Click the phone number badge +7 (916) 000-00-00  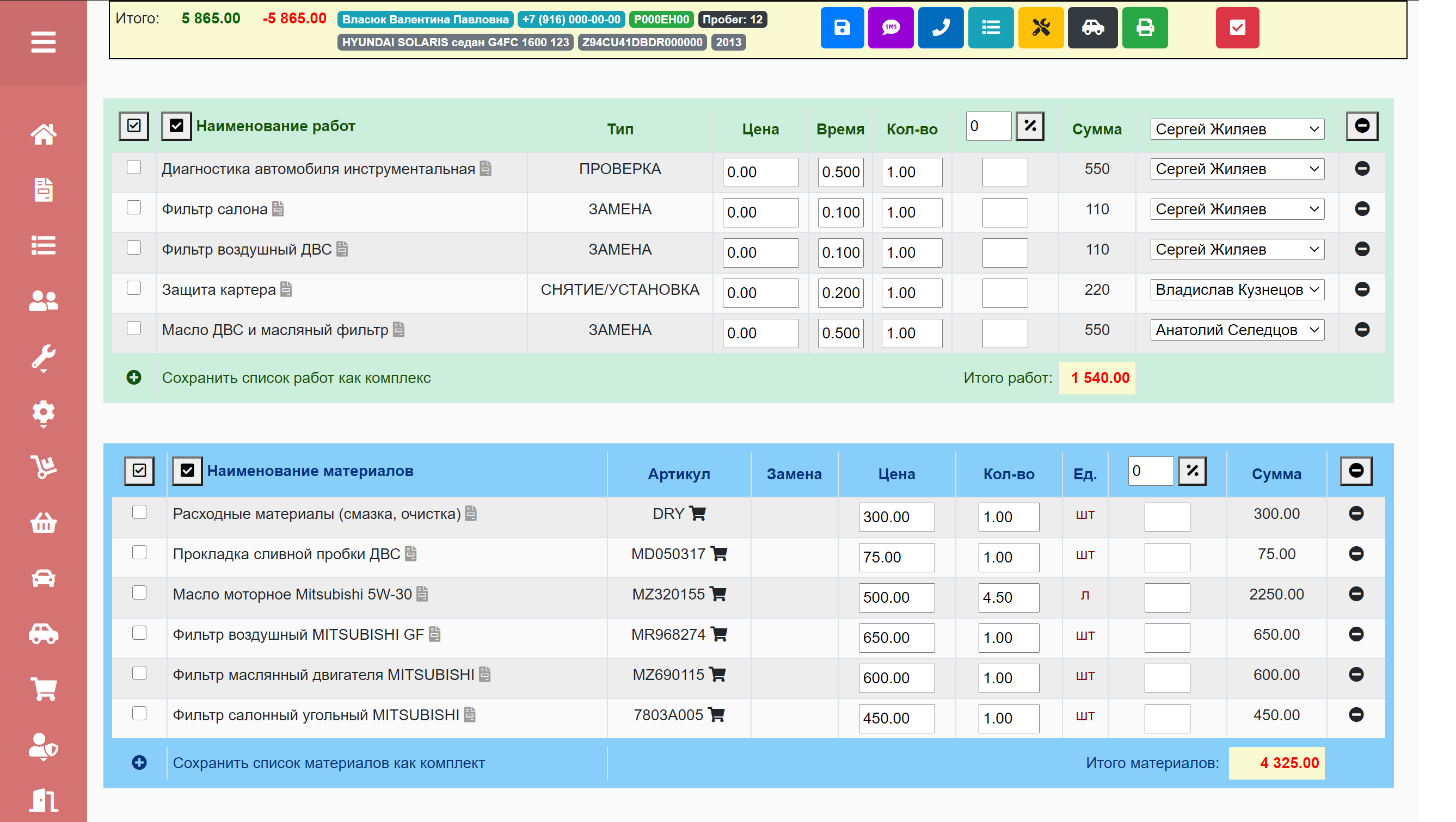coord(571,19)
